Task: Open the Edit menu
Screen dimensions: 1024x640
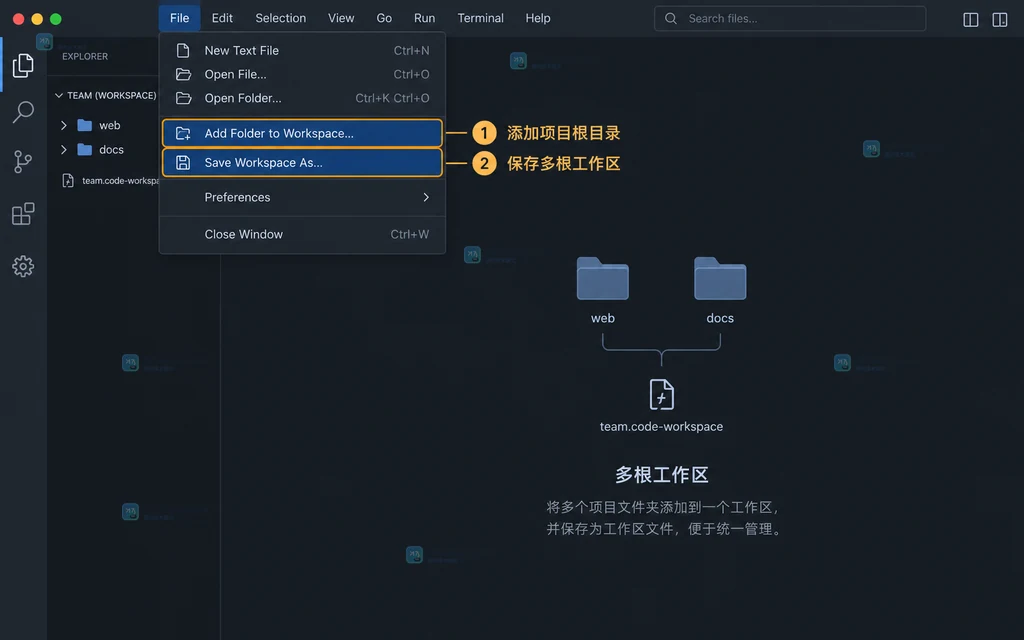Action: point(222,18)
